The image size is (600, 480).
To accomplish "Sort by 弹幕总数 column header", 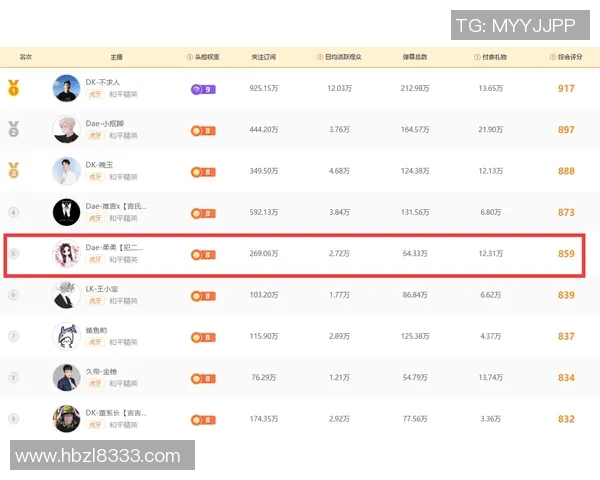I will (x=415, y=57).
